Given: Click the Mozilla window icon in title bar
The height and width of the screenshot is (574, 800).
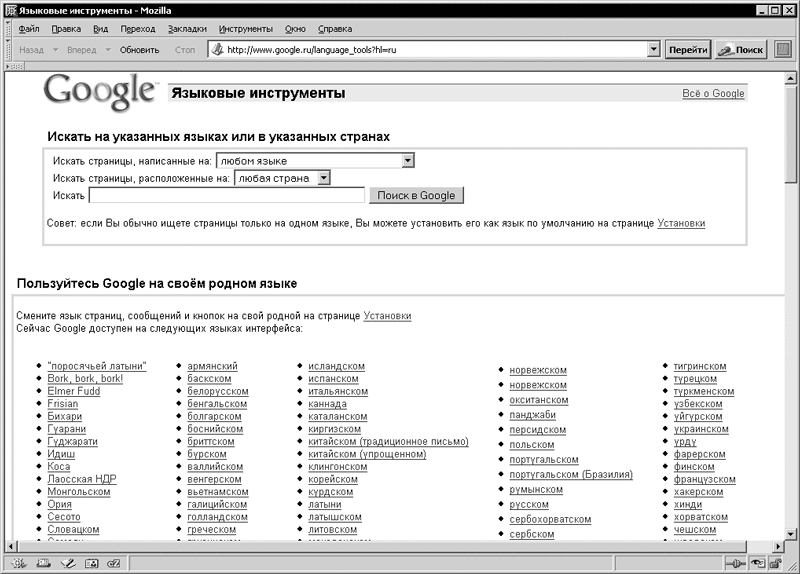Looking at the screenshot, I should (x=11, y=10).
